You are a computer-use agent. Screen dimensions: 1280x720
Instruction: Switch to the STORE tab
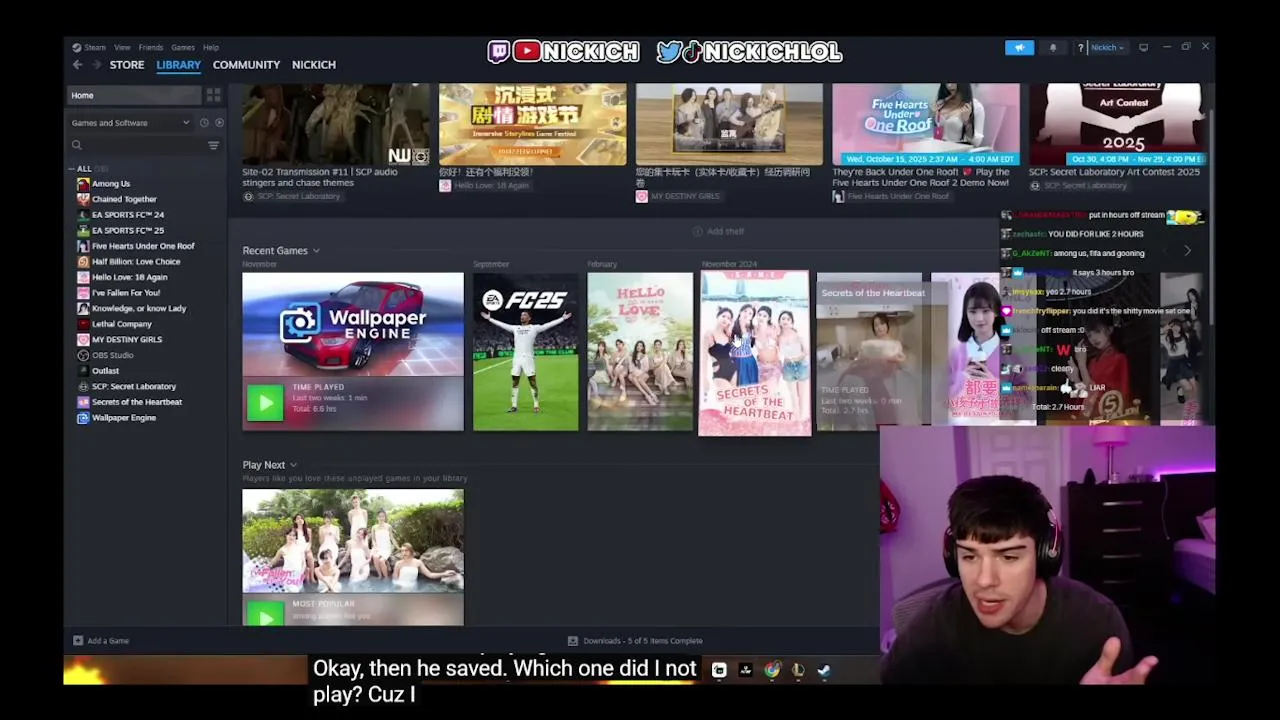(x=127, y=65)
